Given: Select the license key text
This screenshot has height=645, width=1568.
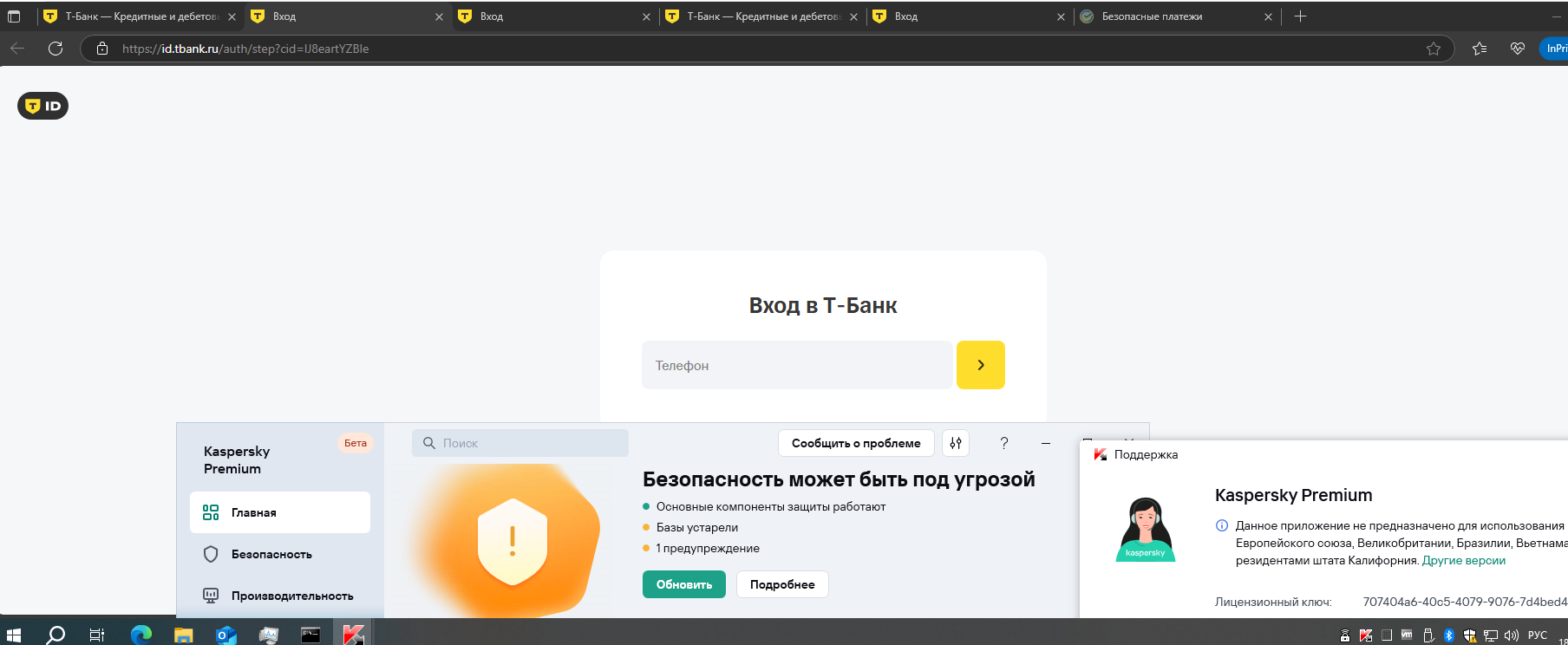Looking at the screenshot, I should click(1465, 602).
